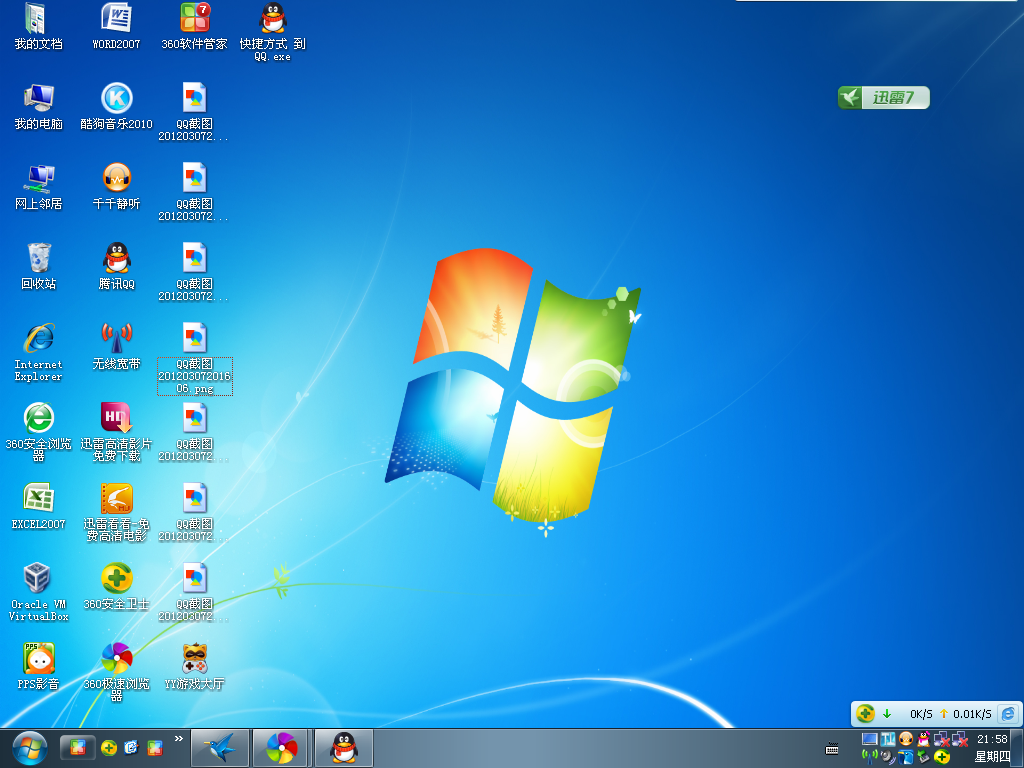Select the 快捷方式 到 QQ.exe shortcut
This screenshot has height=768, width=1024.
(272, 31)
